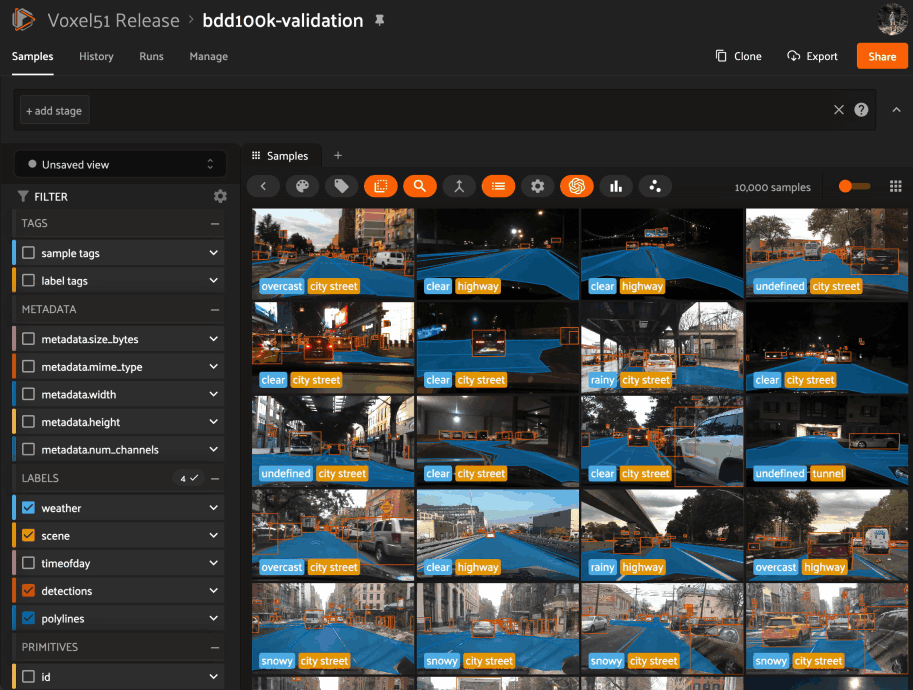The height and width of the screenshot is (690, 913).
Task: Check the metadata.mime_type checkbox
Action: (x=29, y=366)
